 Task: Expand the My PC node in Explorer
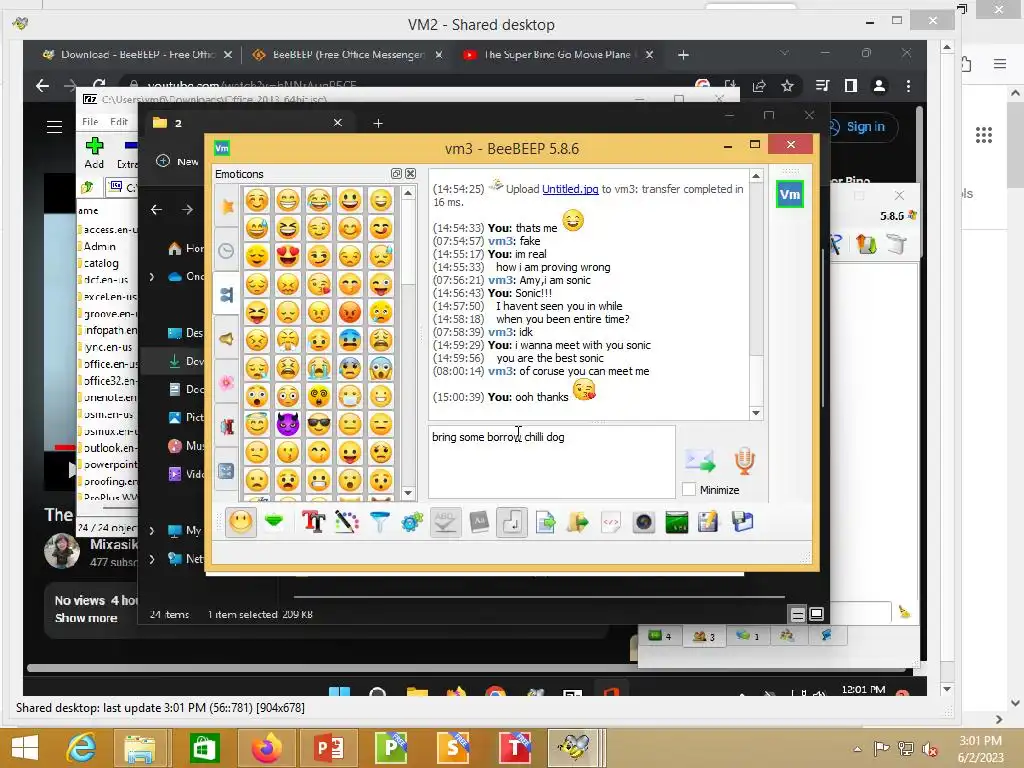(152, 530)
